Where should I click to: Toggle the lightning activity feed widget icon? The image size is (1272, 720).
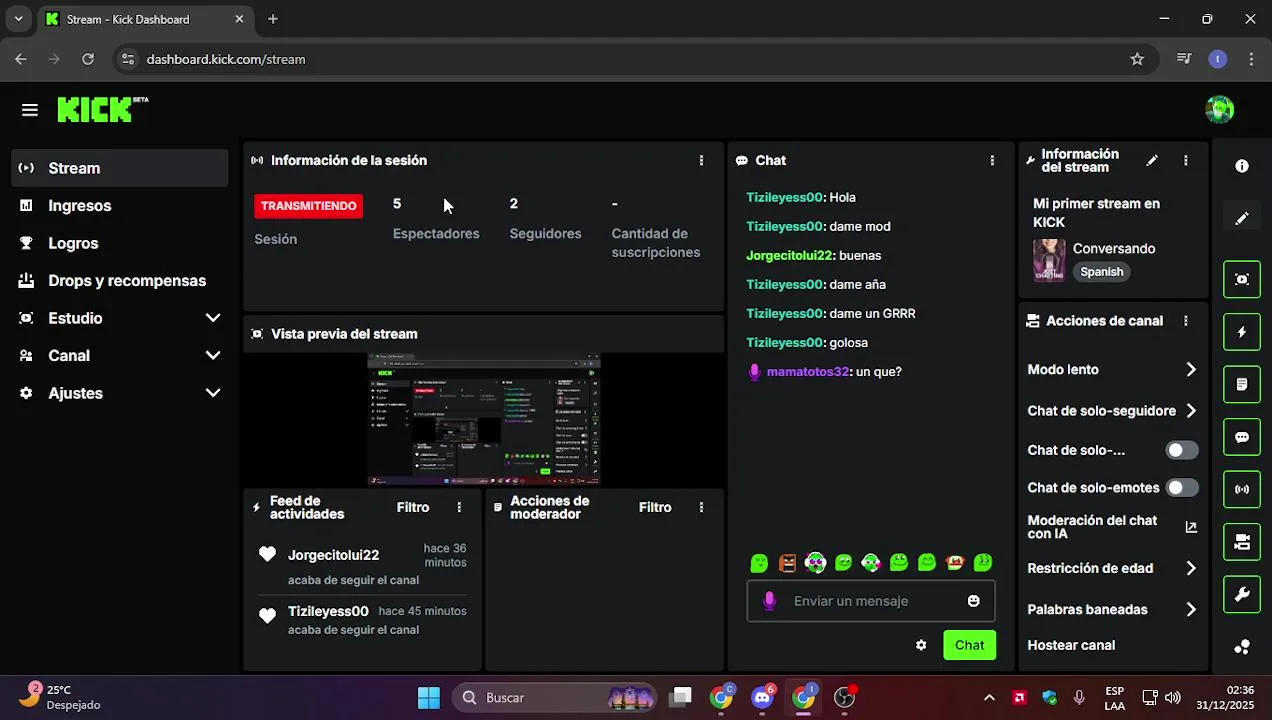point(1242,332)
